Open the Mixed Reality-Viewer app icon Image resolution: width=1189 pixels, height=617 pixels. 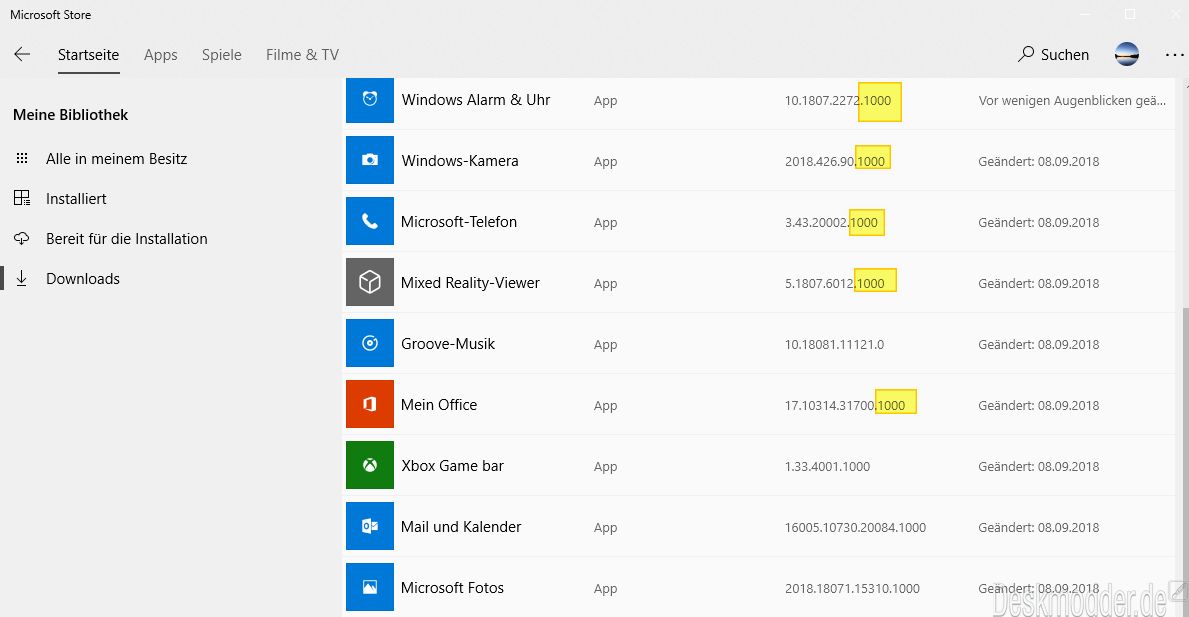(369, 282)
